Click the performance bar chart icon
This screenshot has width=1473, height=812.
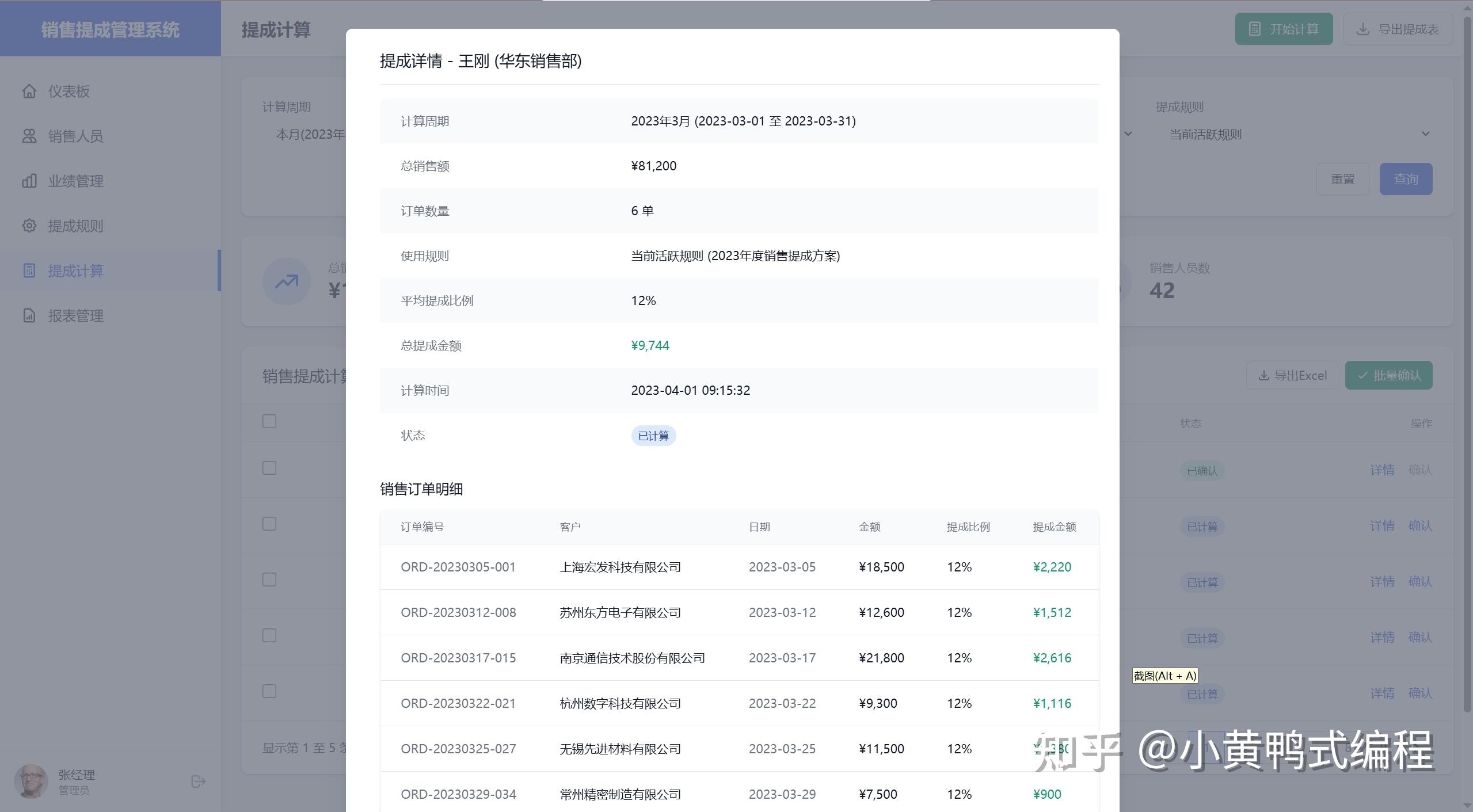(29, 181)
